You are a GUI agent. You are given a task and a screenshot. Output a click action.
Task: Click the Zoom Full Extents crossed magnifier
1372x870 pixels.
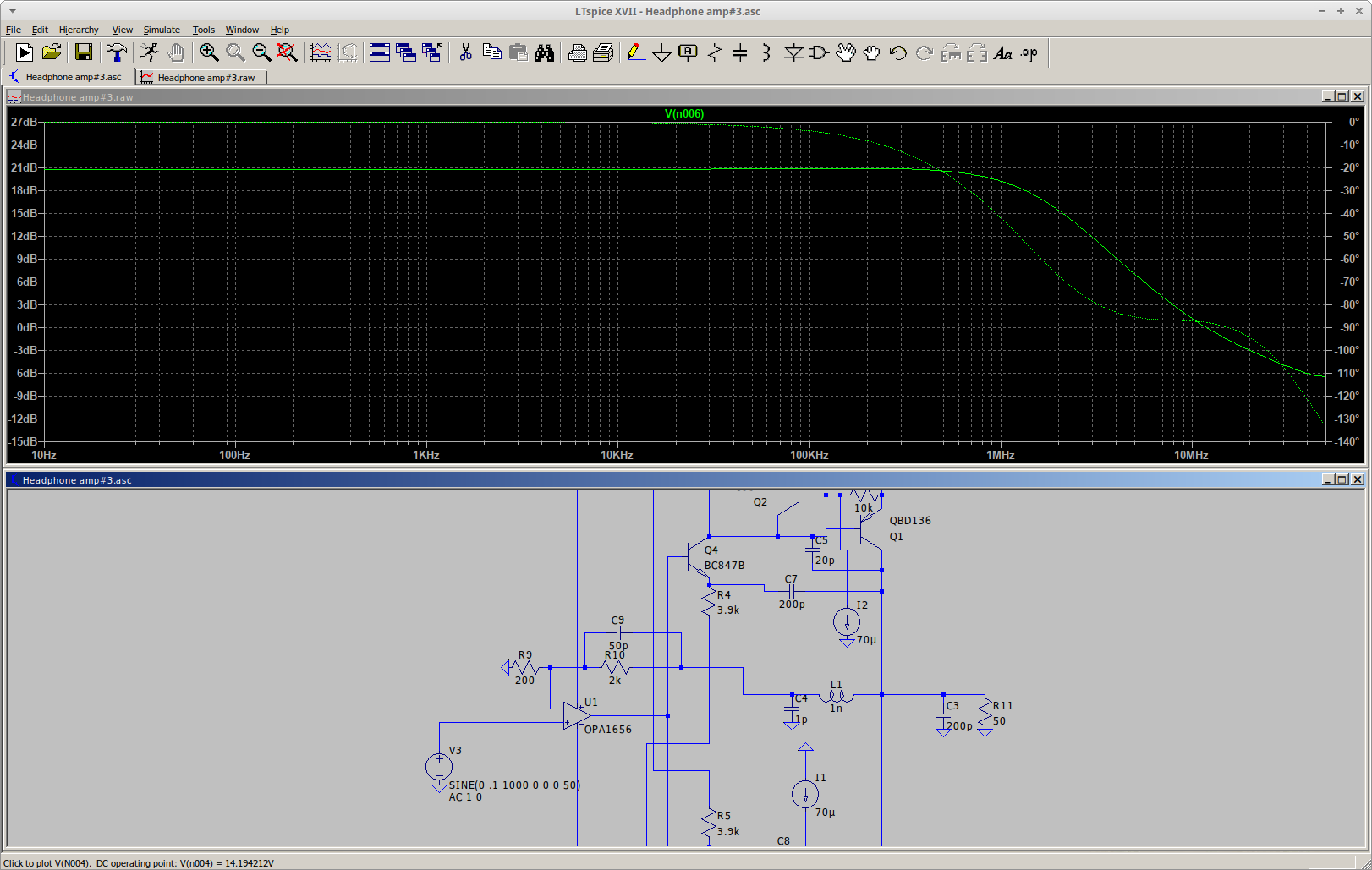[288, 52]
